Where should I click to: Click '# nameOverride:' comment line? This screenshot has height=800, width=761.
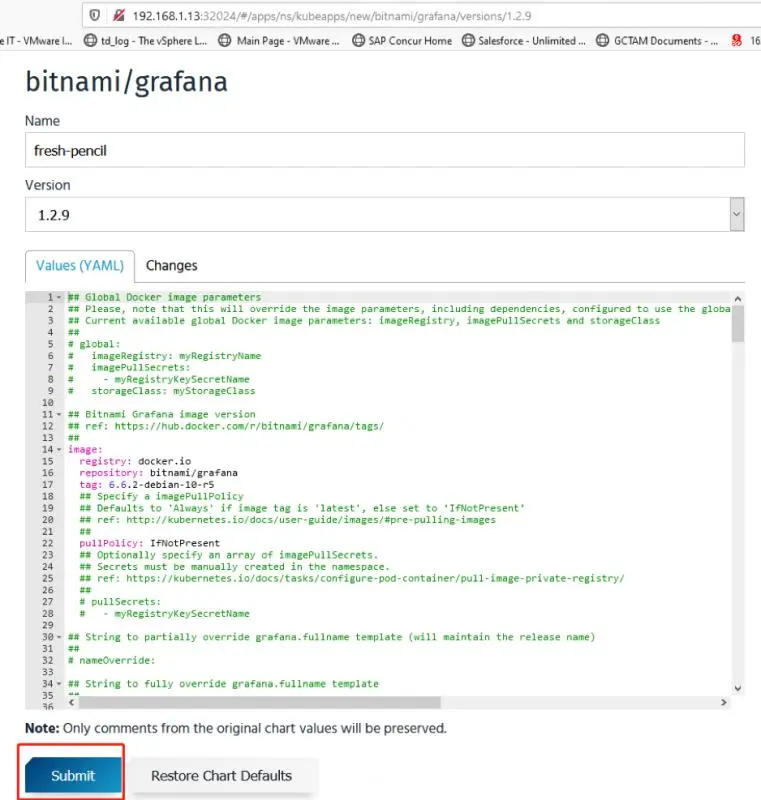pos(111,660)
